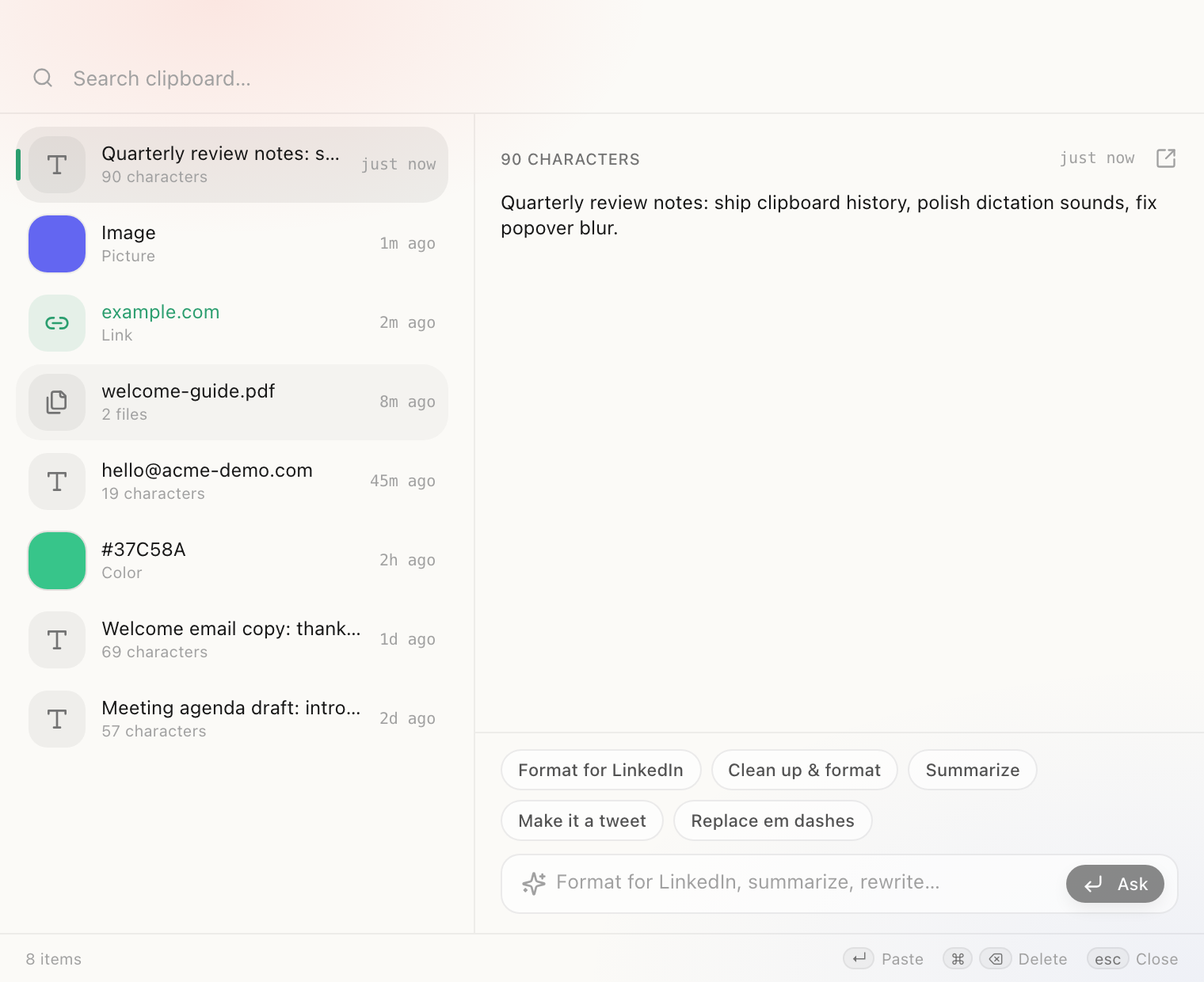Select the #37C58A color entry title

[143, 550]
